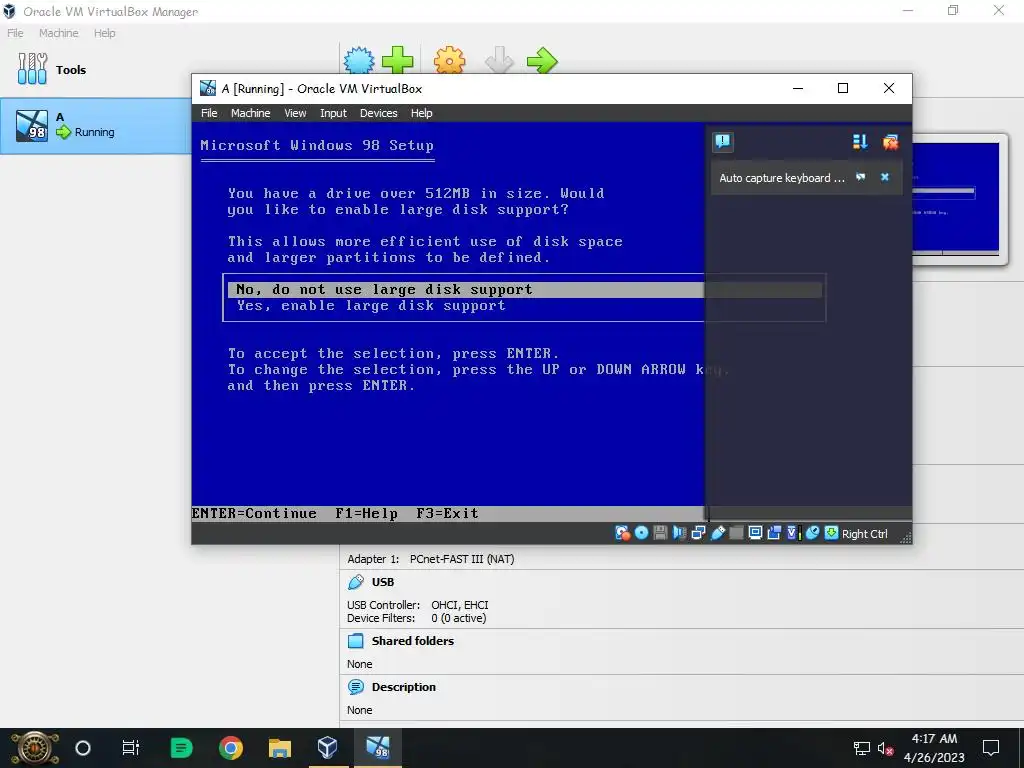Click the Shared folders section header
Image resolution: width=1024 pixels, height=768 pixels.
[413, 641]
